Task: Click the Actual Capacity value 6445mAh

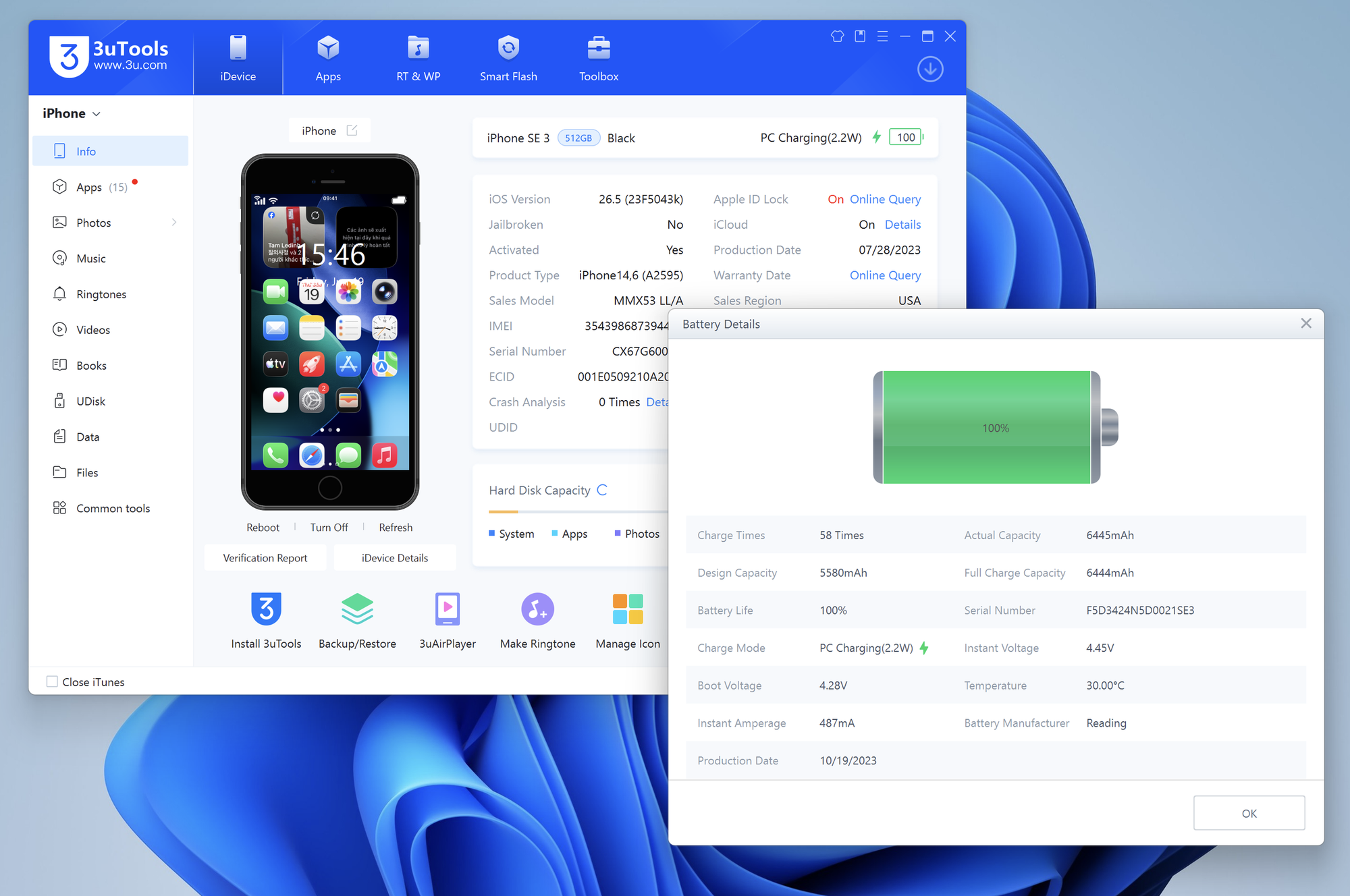Action: pyautogui.click(x=1110, y=535)
